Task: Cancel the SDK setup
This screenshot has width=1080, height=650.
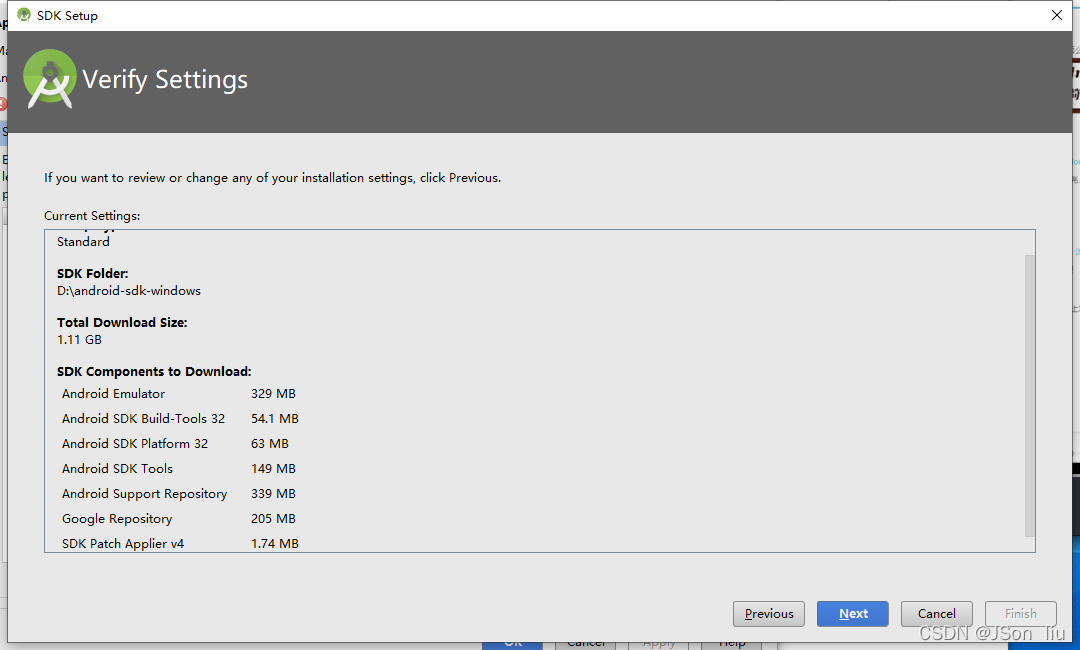Action: [x=937, y=614]
